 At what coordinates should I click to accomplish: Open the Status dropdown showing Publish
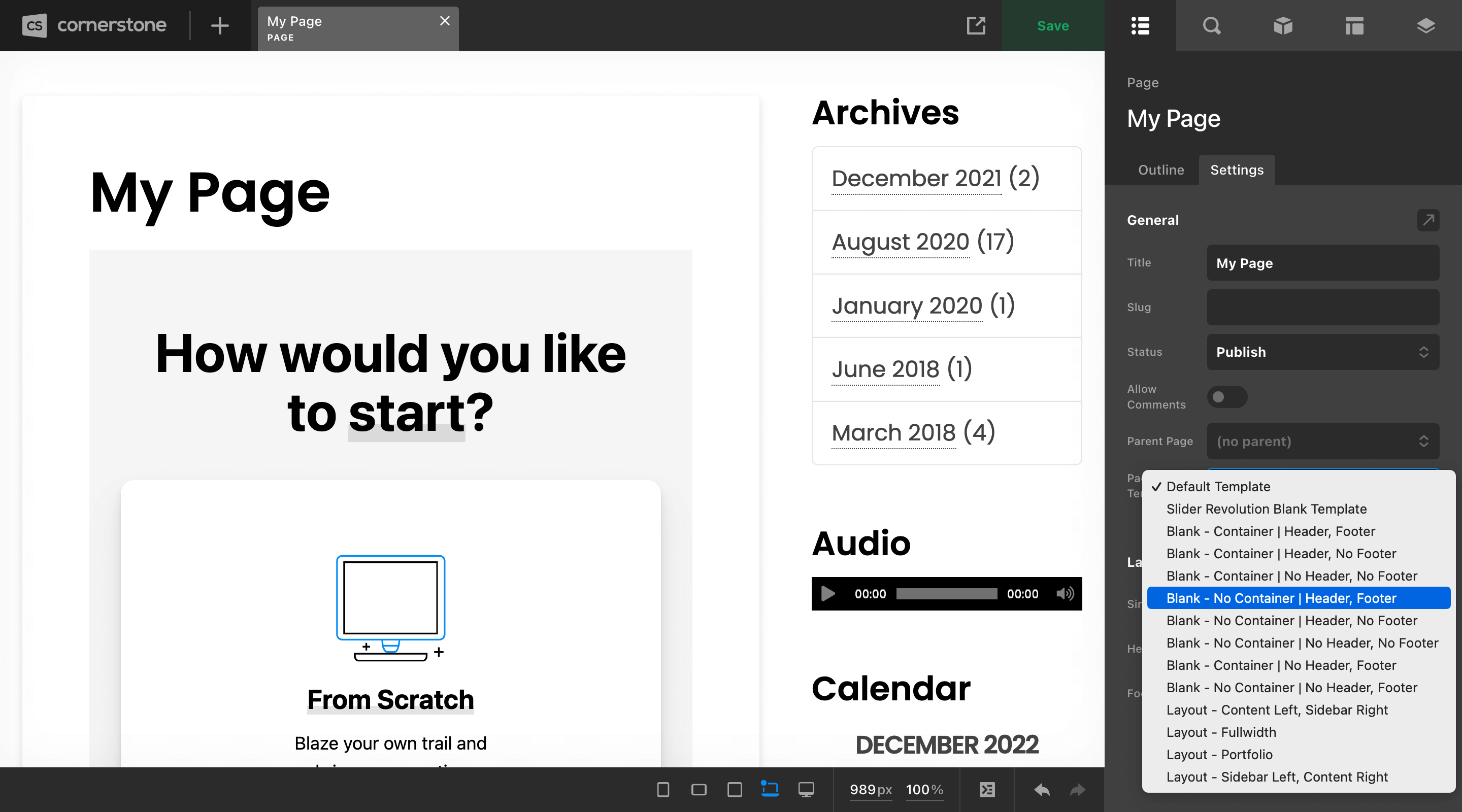coord(1322,352)
